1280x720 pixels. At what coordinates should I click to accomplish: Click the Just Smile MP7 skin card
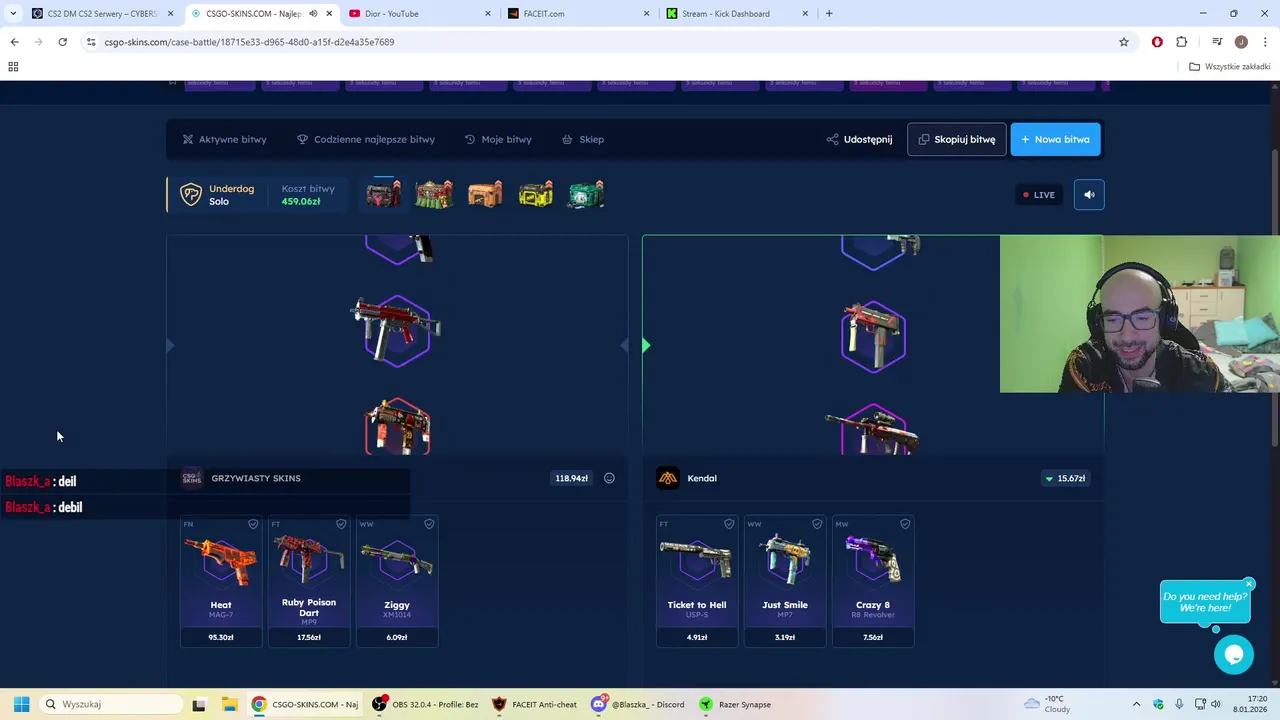click(x=785, y=581)
